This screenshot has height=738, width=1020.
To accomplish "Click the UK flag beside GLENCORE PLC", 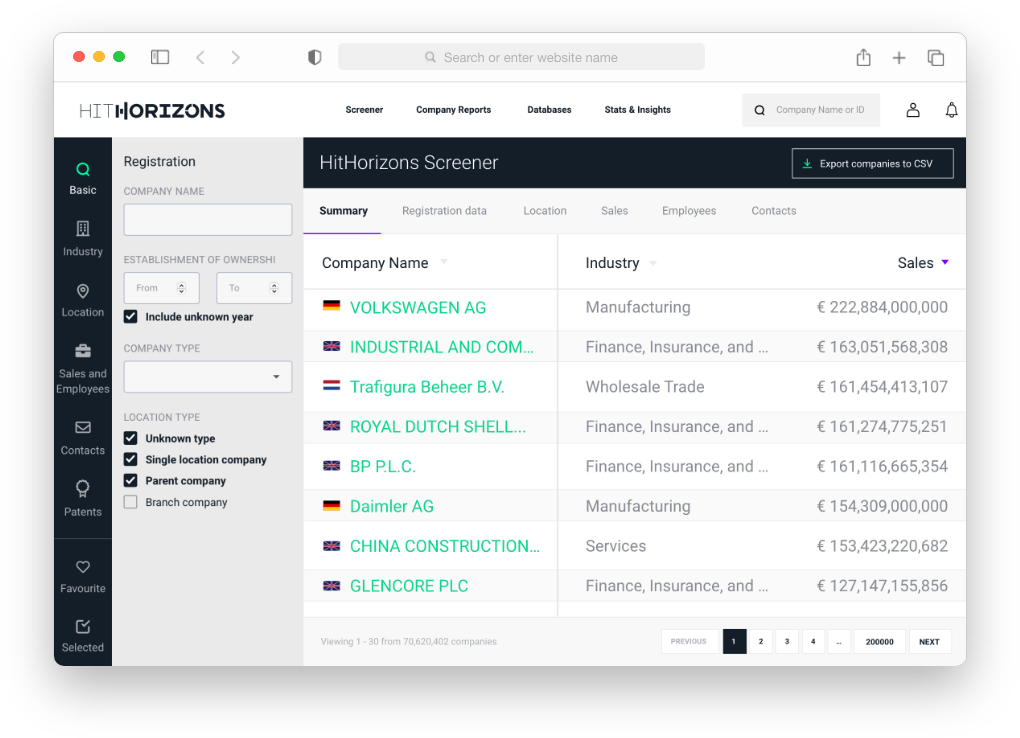I will pos(331,585).
